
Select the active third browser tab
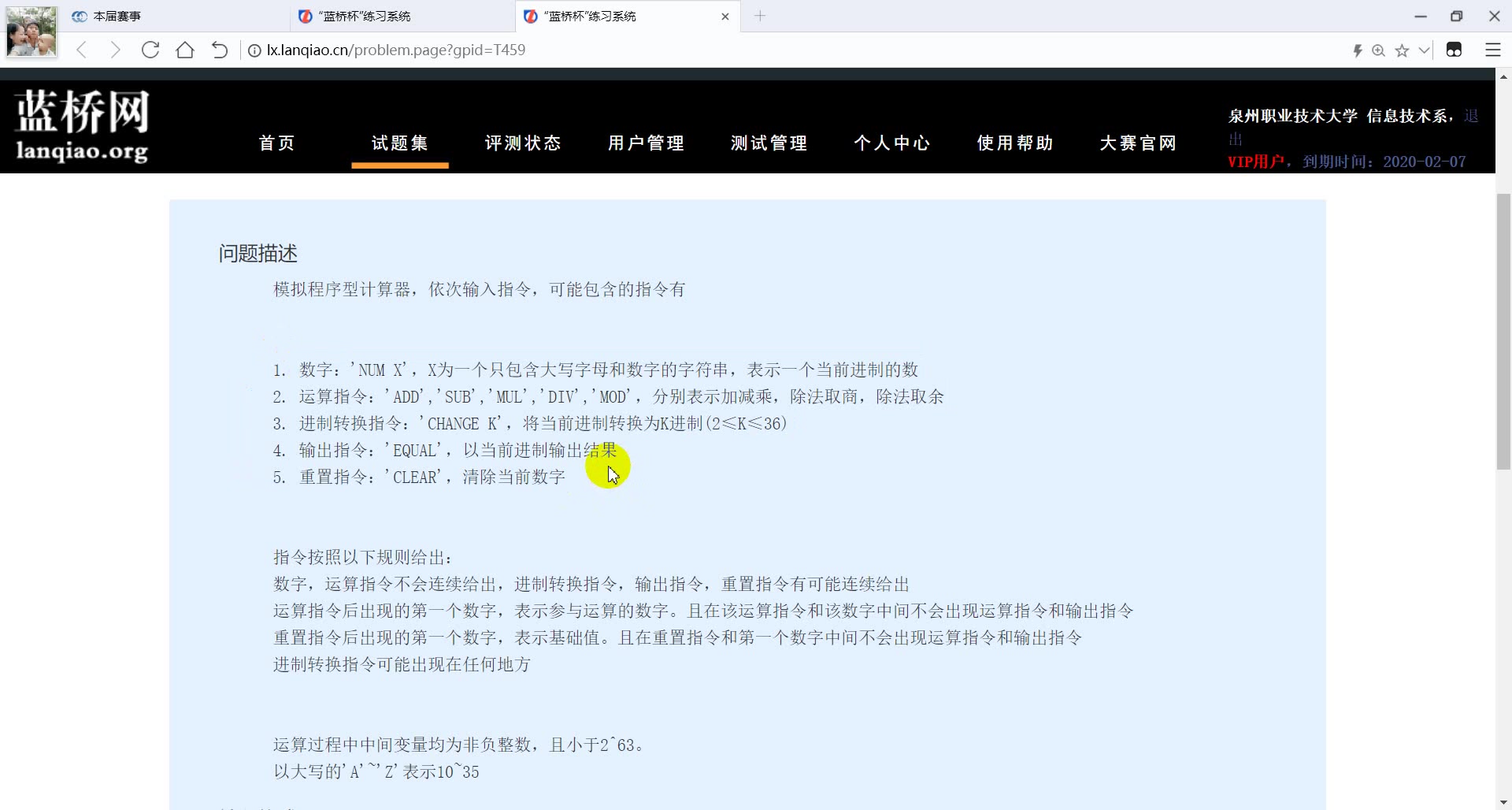coord(626,16)
